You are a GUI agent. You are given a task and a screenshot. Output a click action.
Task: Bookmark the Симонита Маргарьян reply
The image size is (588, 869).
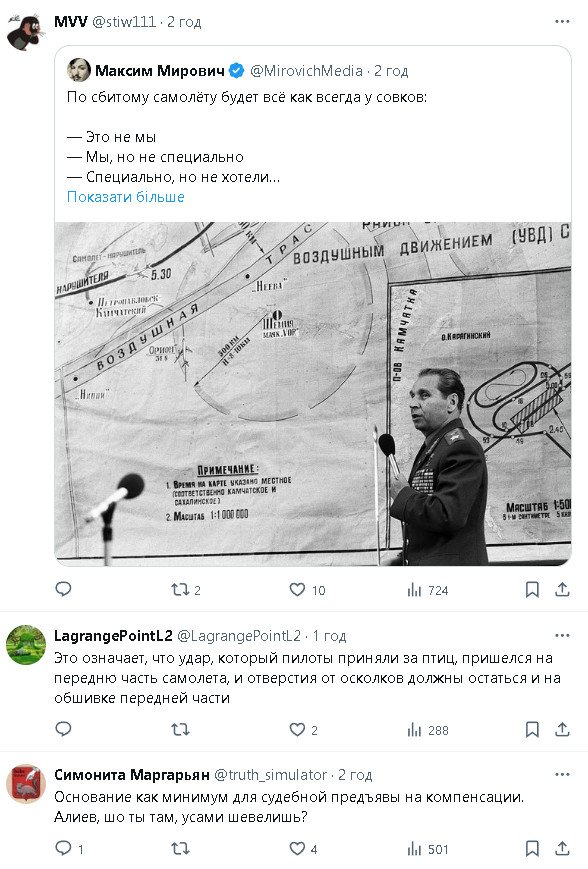point(532,848)
